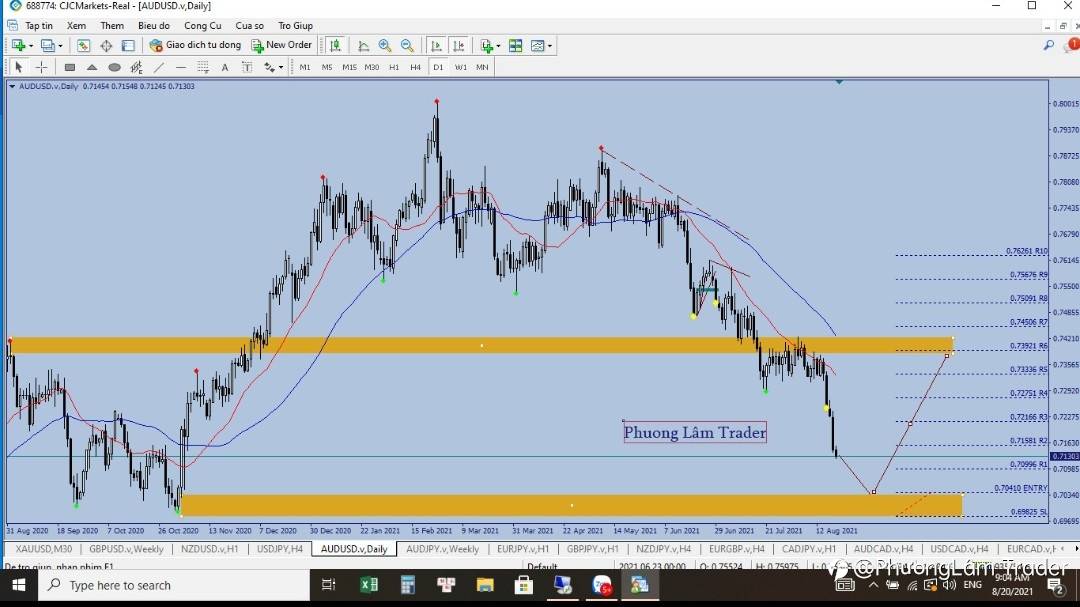Click the chart shift triangle marker atop the chart
Viewport: 1080px width, 607px height.
tap(839, 82)
